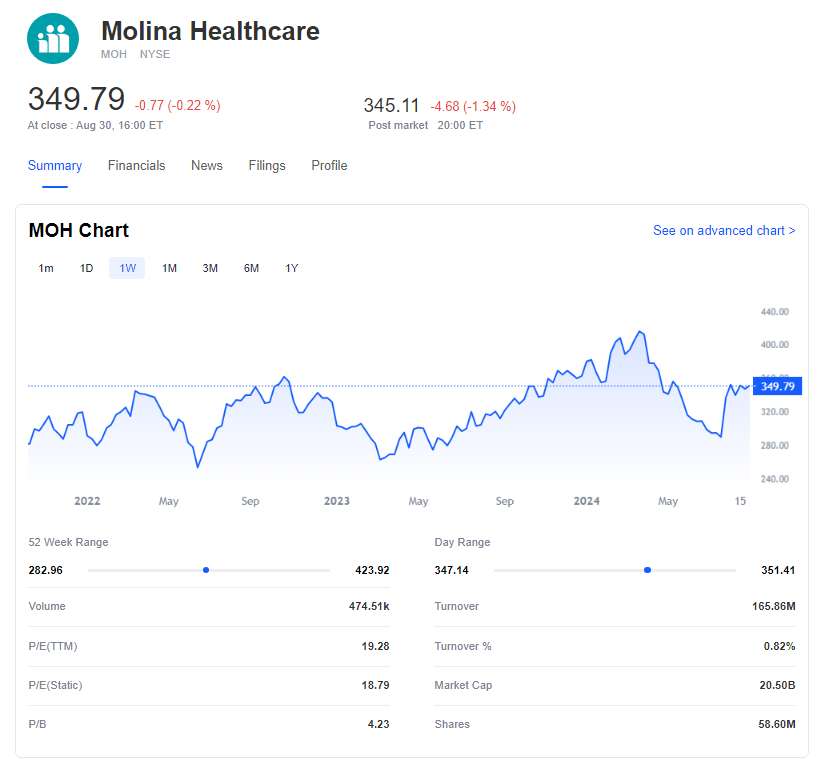823x766 pixels.
Task: Set chart range to 1Y
Action: (292, 268)
